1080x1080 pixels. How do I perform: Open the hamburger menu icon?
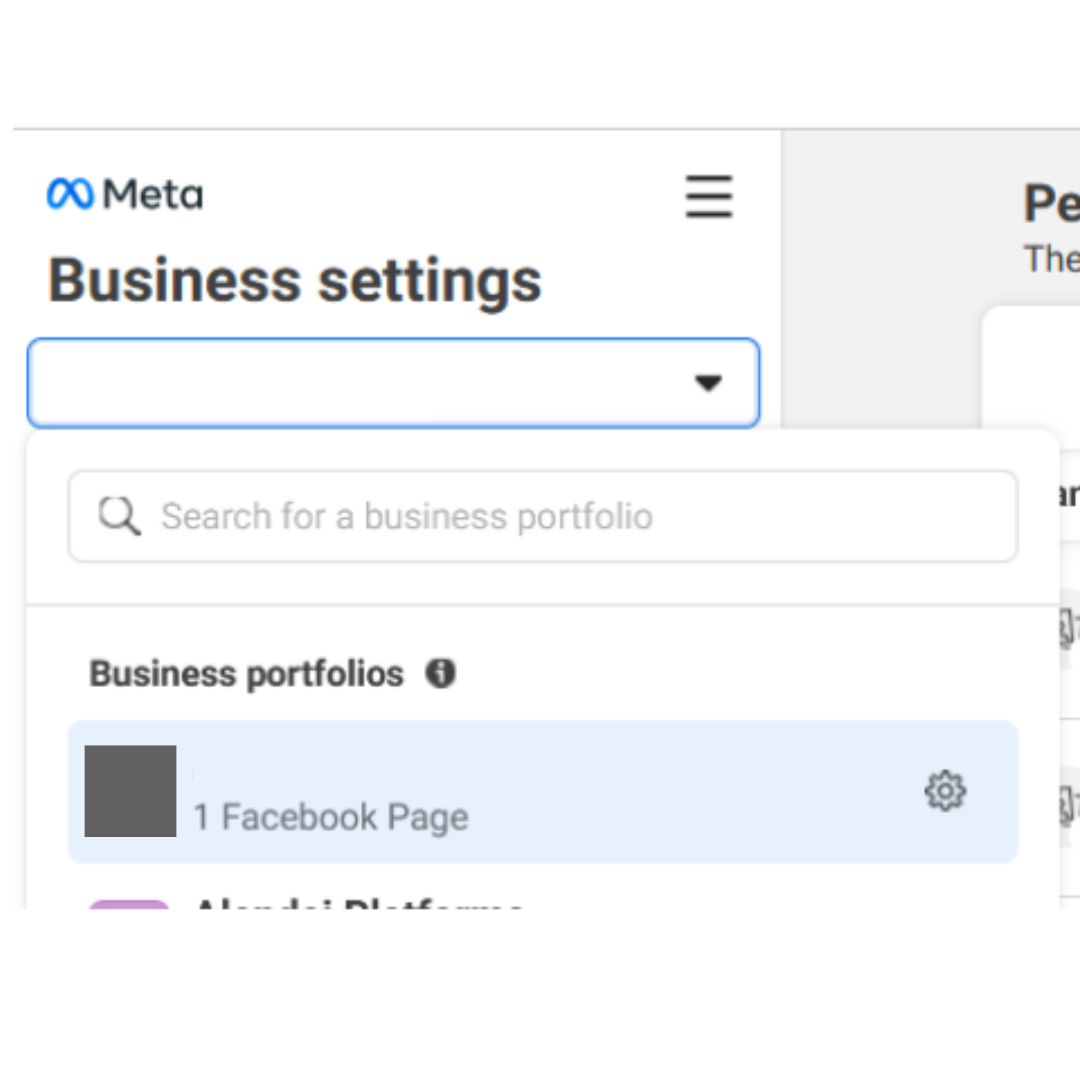pyautogui.click(x=709, y=196)
